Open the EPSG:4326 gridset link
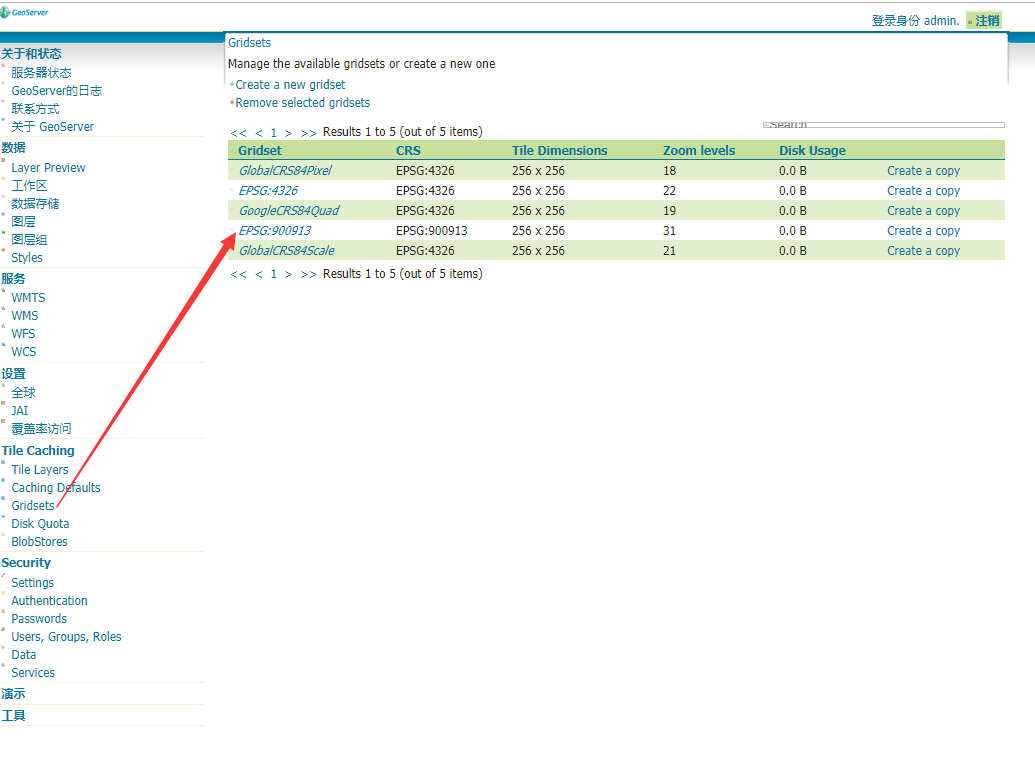The height and width of the screenshot is (757, 1035). (x=268, y=191)
